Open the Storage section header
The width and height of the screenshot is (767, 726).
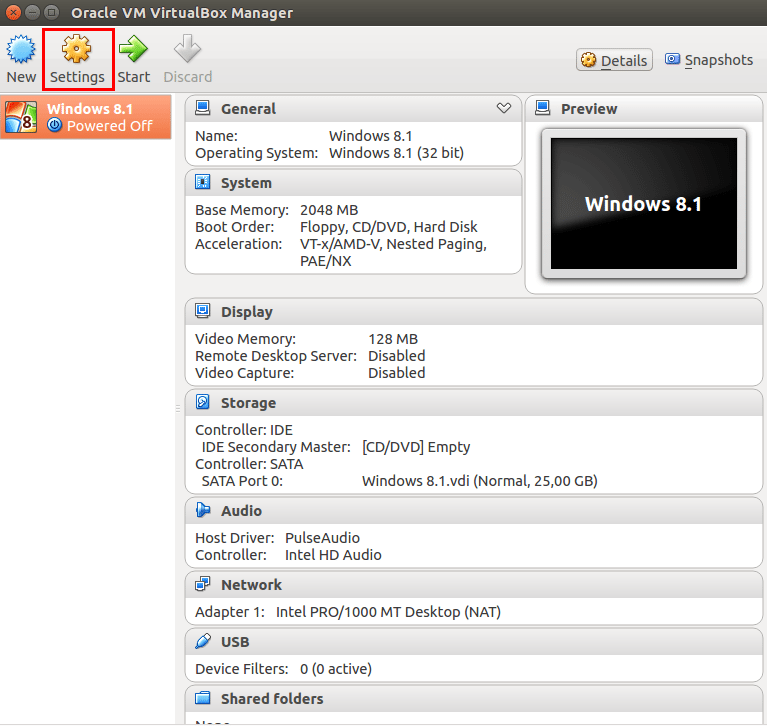pyautogui.click(x=474, y=403)
